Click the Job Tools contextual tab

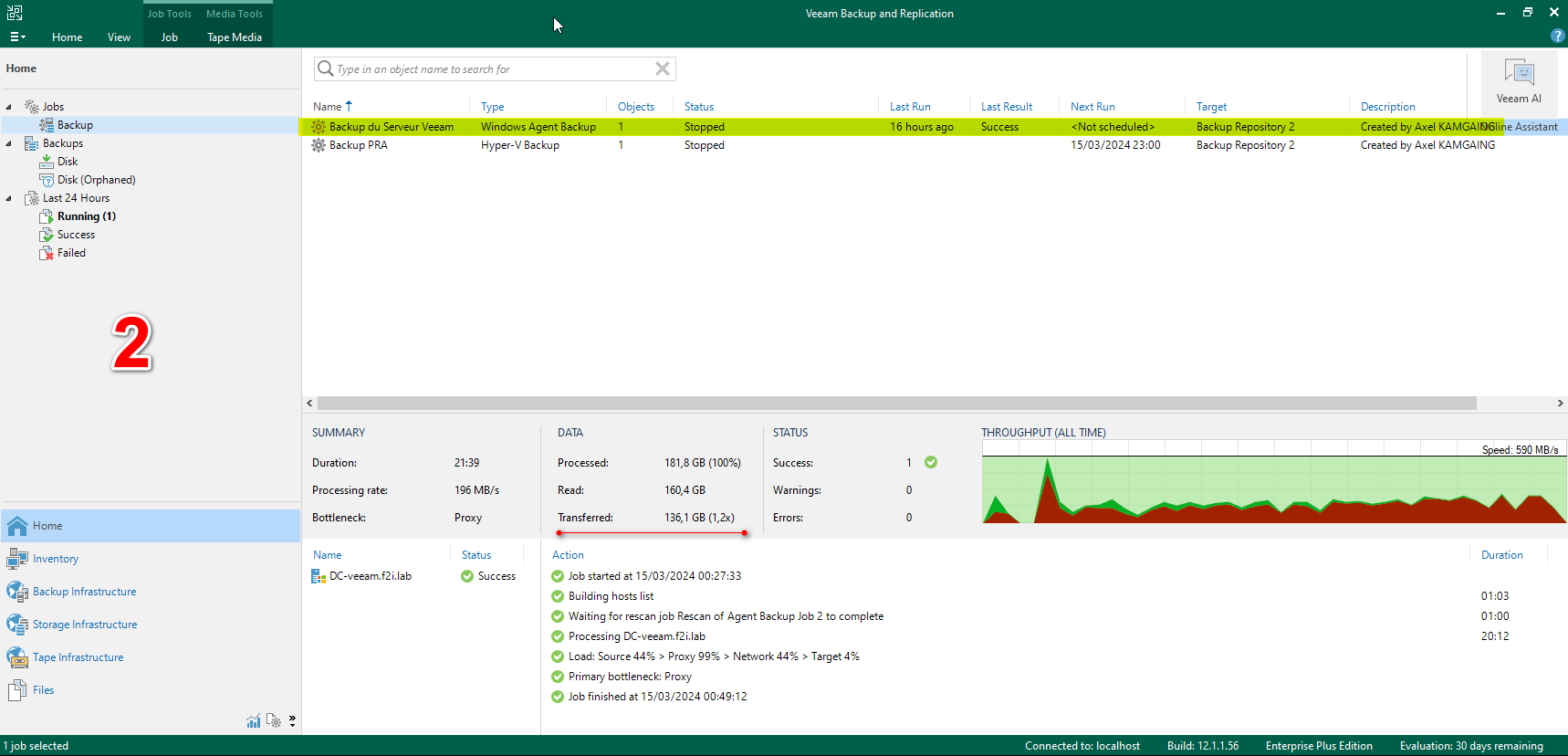170,14
